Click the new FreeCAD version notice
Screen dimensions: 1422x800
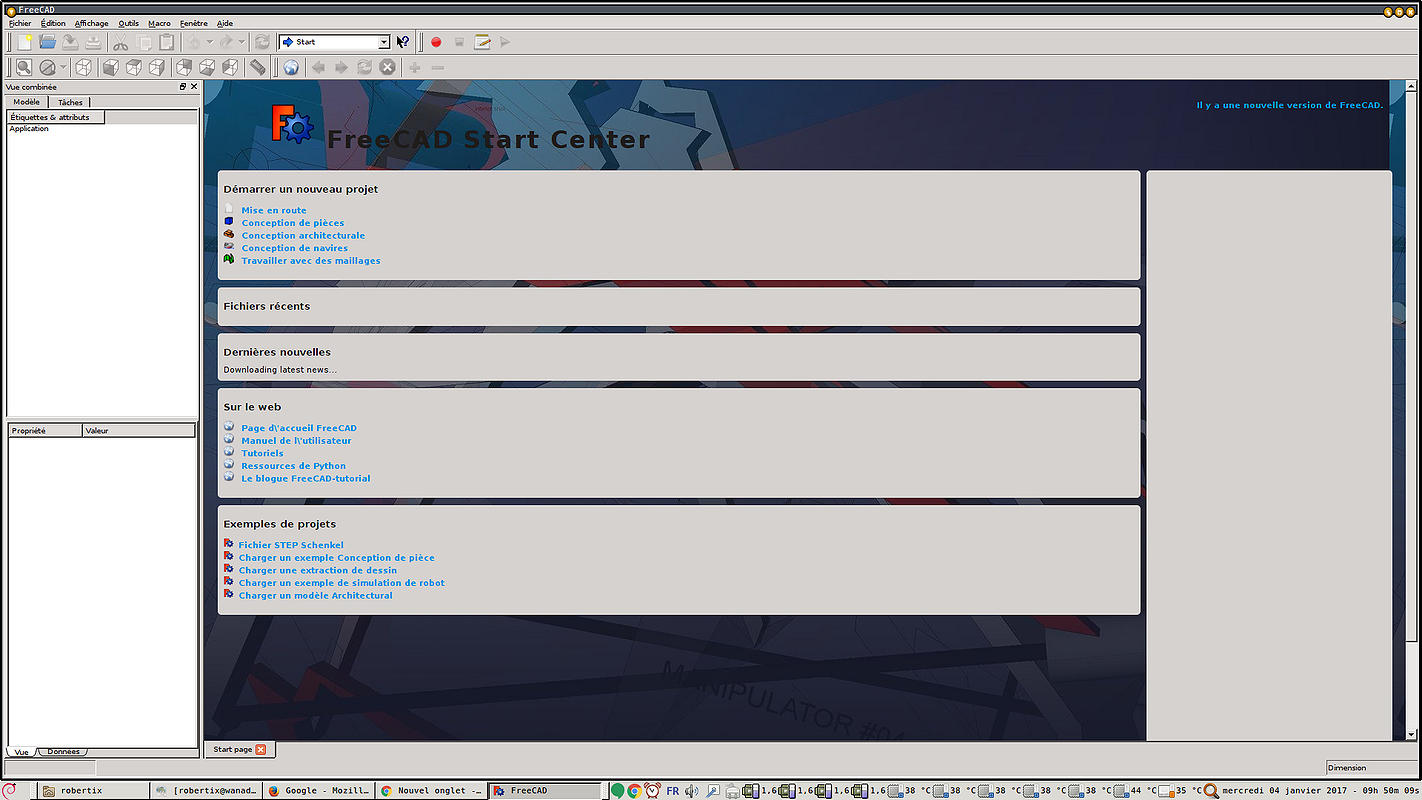pos(1290,105)
